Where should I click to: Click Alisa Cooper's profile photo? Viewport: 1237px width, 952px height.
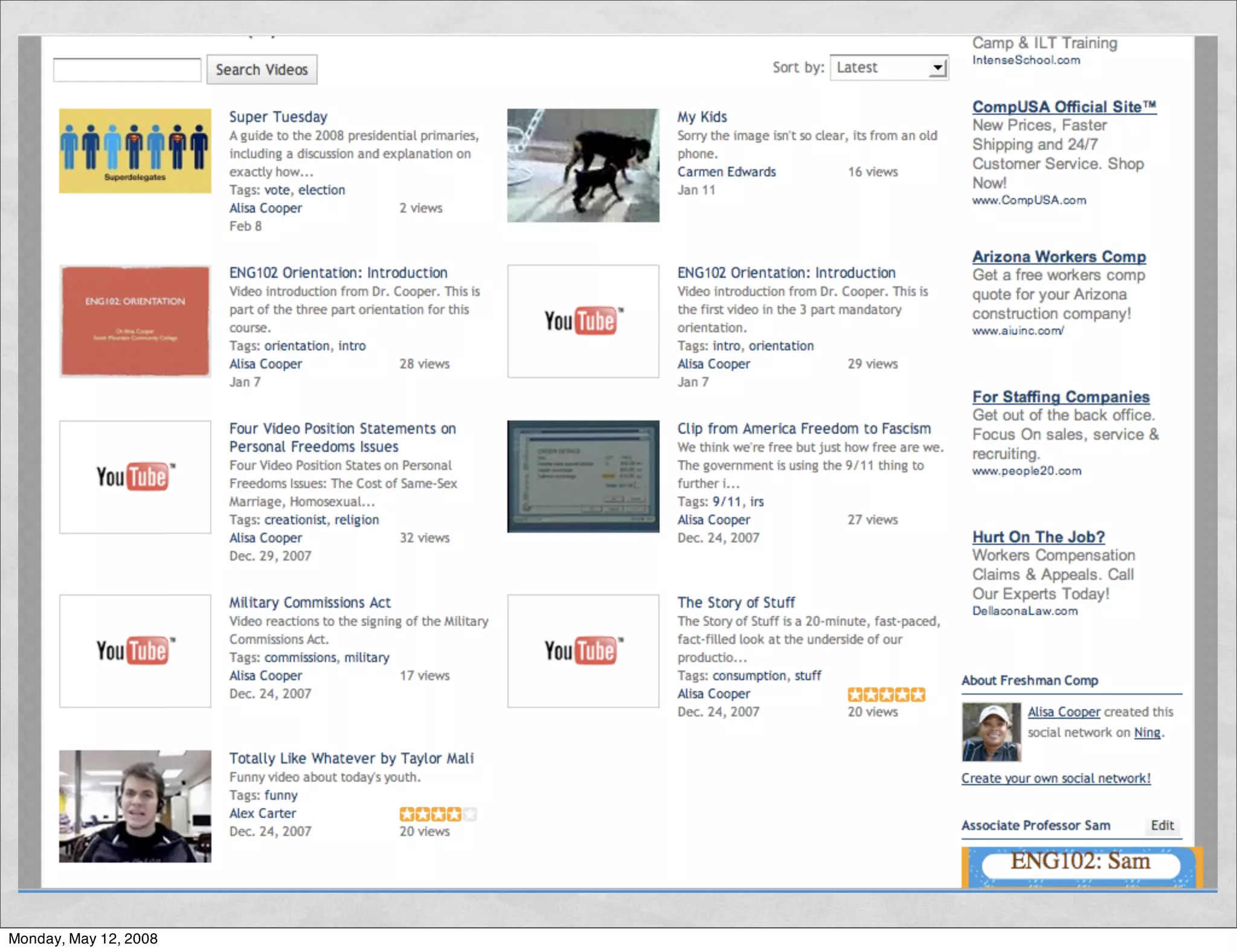point(991,732)
